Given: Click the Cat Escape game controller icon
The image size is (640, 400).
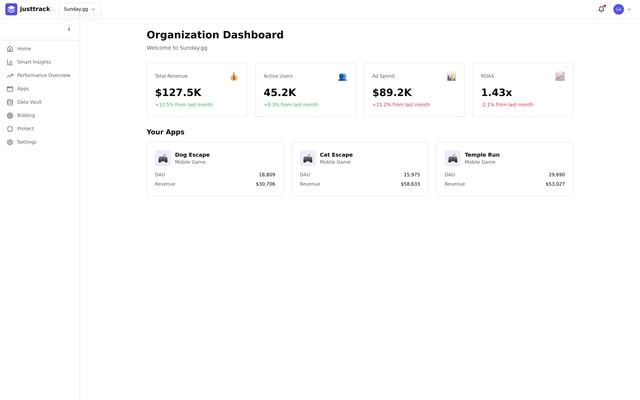Looking at the screenshot, I should point(308,158).
